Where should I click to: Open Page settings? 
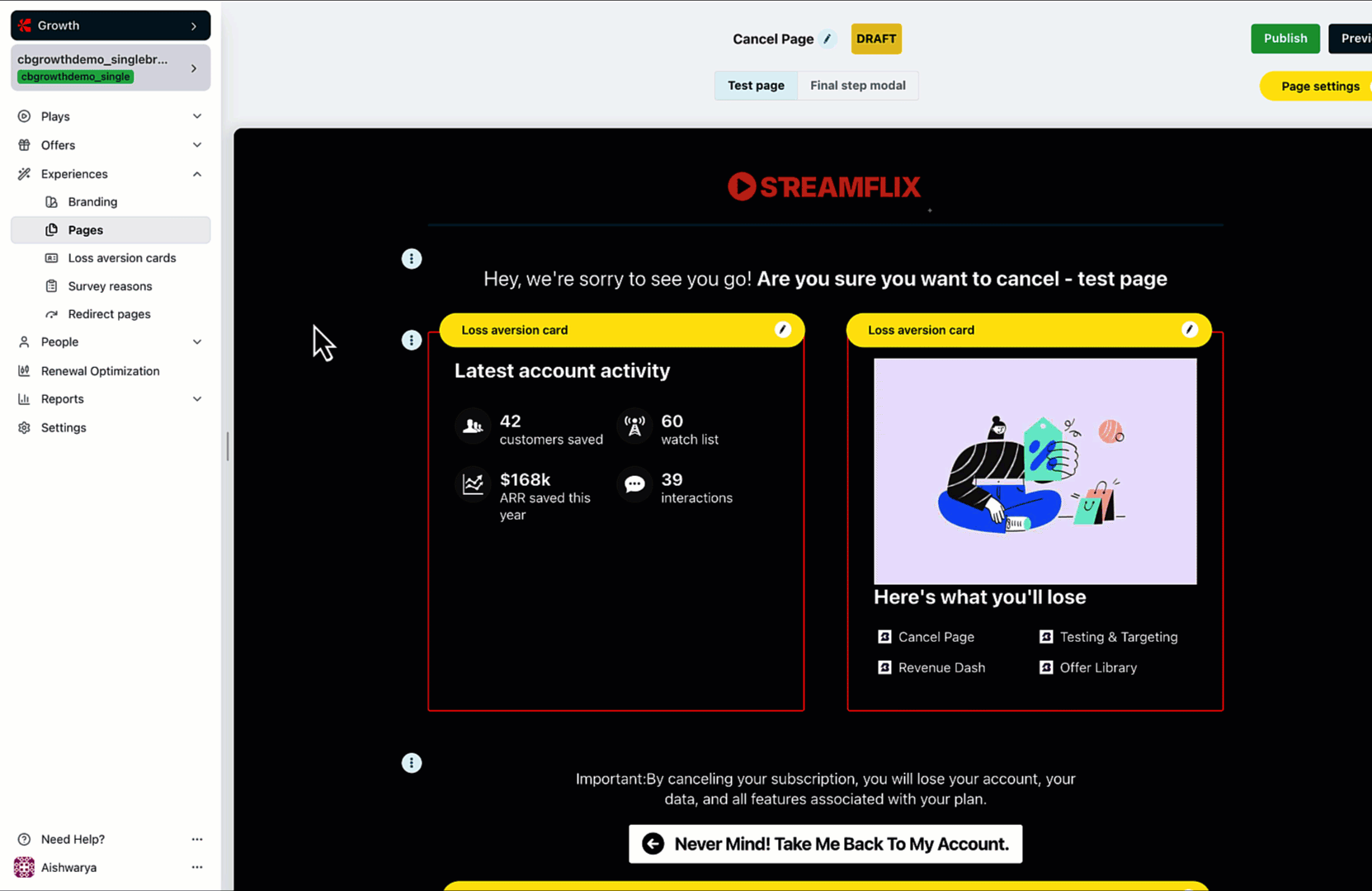[1319, 87]
